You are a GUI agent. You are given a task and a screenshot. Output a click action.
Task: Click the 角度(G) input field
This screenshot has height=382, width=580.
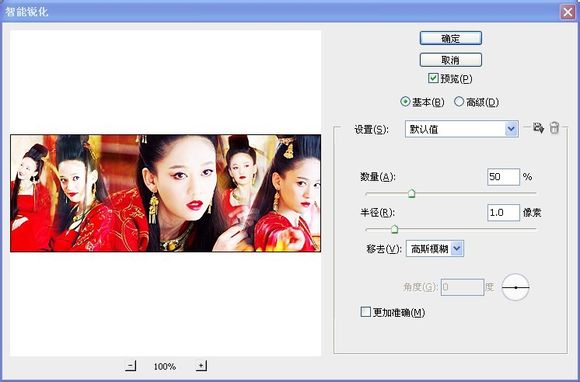point(462,287)
